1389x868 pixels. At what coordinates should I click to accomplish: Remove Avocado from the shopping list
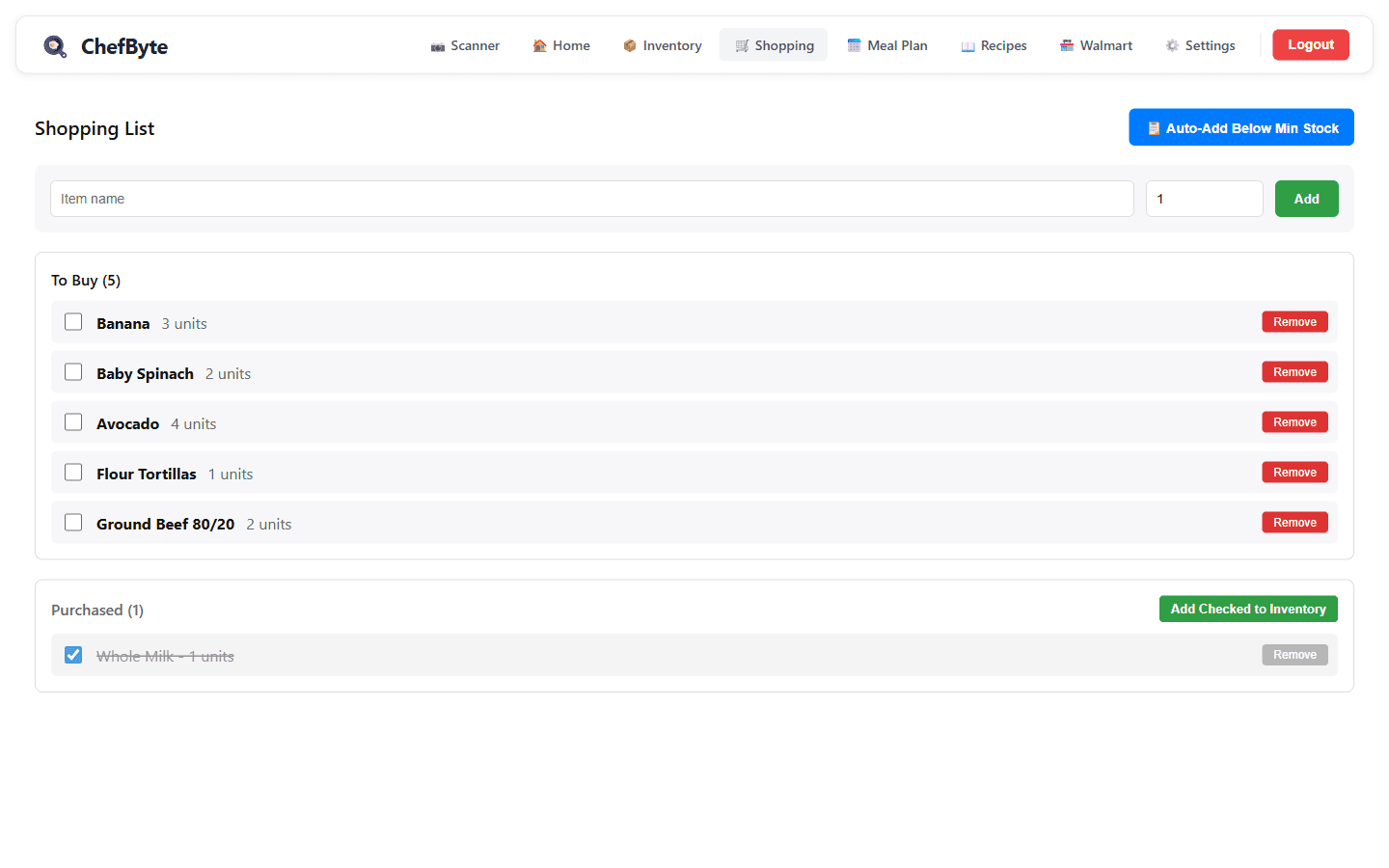pyautogui.click(x=1294, y=422)
